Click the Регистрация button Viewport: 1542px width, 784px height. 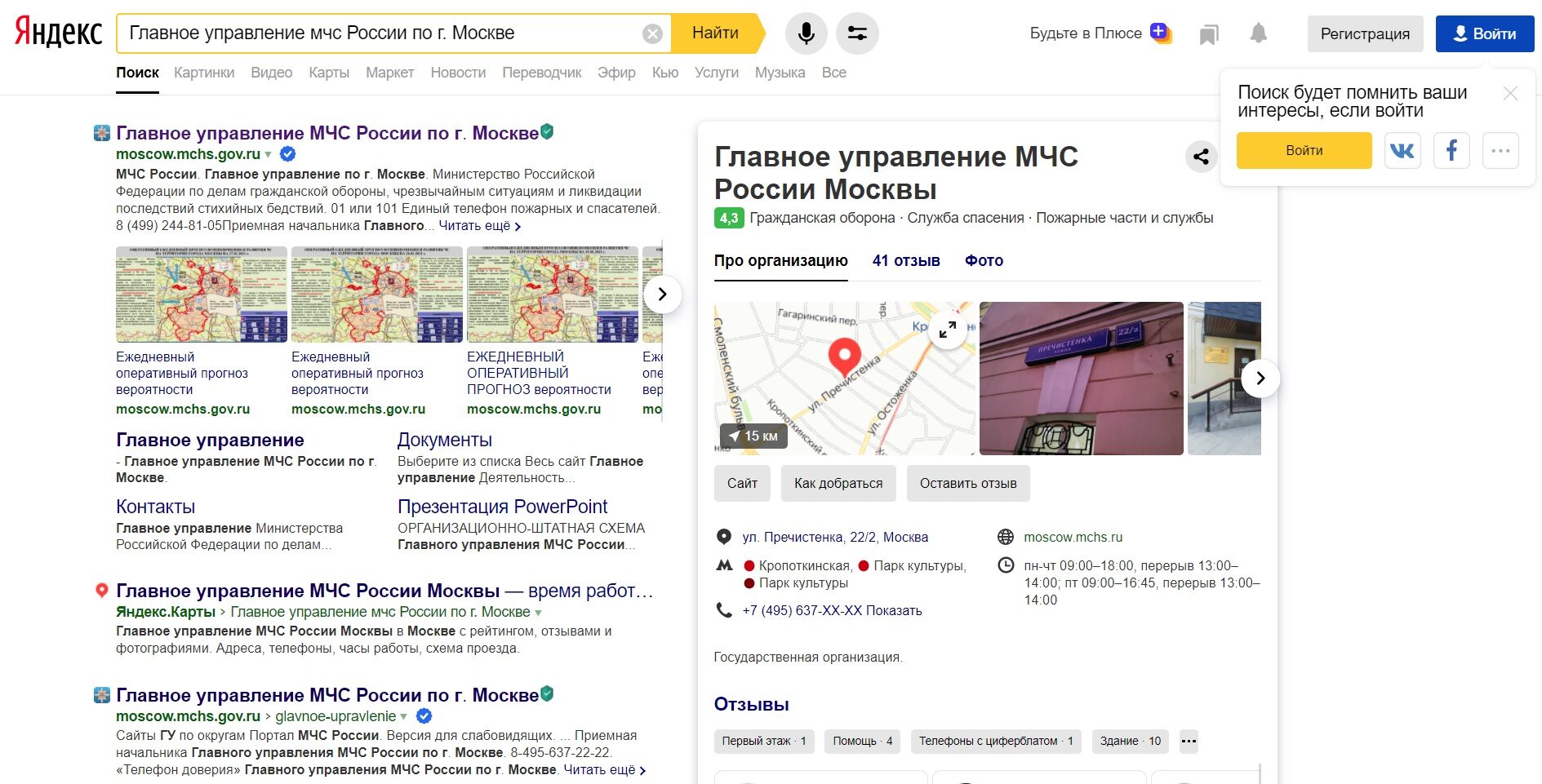1365,34
